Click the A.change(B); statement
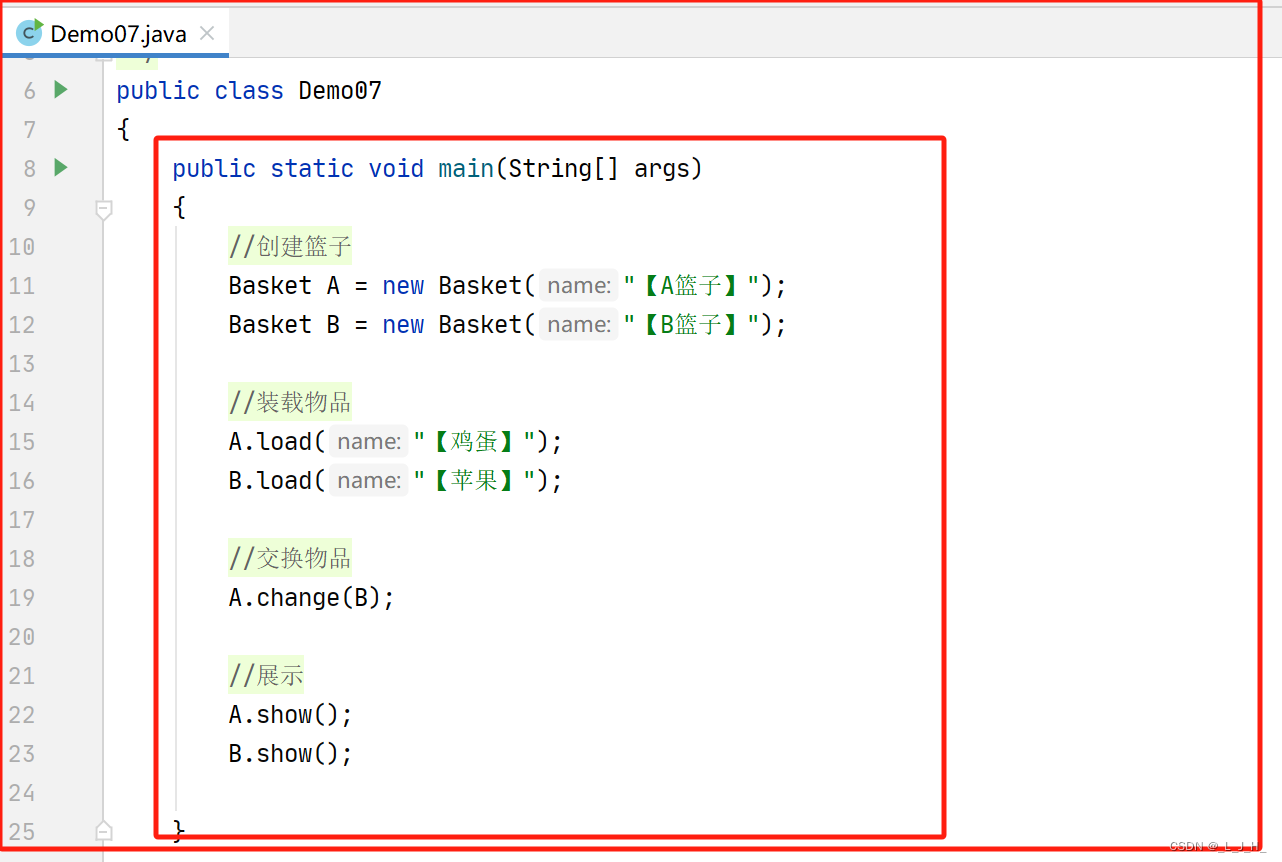Screen dimensions: 1282x862 [312, 598]
